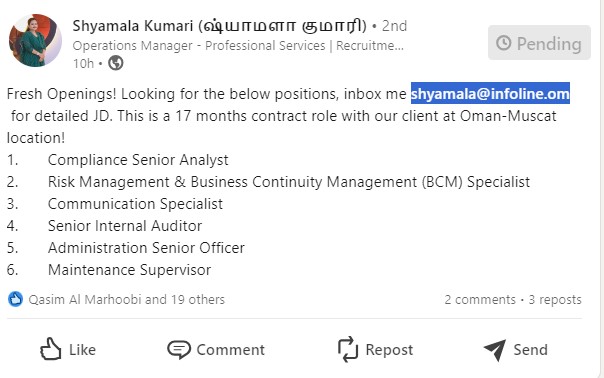Click the Send paper plane icon
Screen dimensions: 604x378
point(495,350)
